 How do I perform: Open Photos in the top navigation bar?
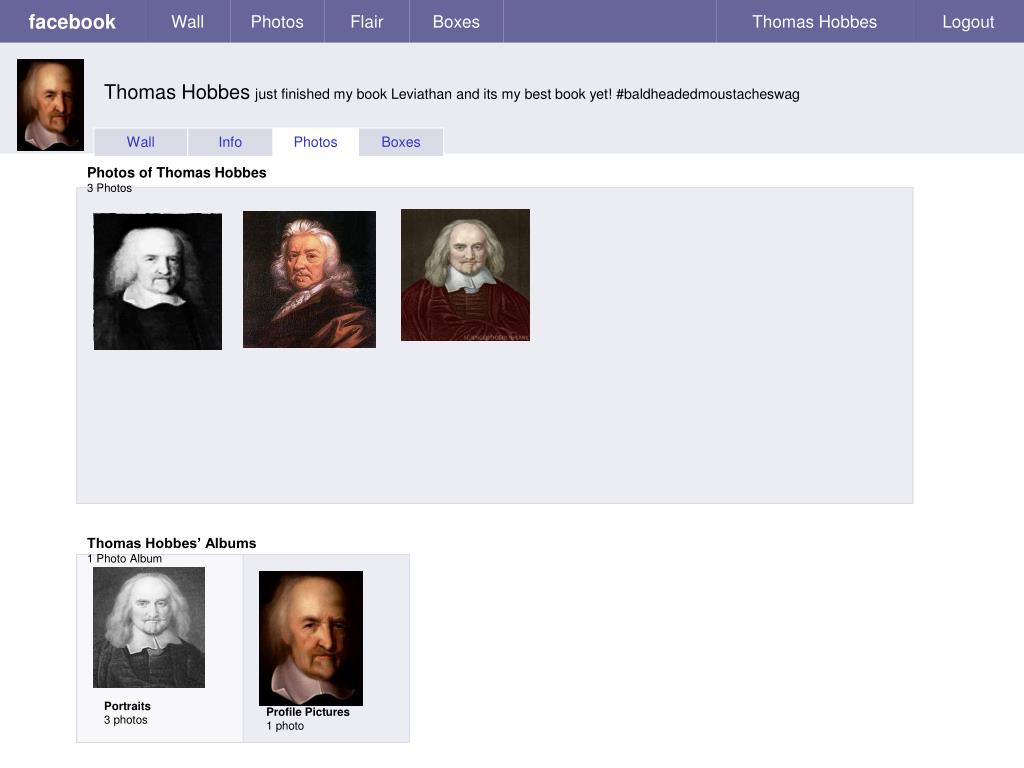(x=277, y=22)
